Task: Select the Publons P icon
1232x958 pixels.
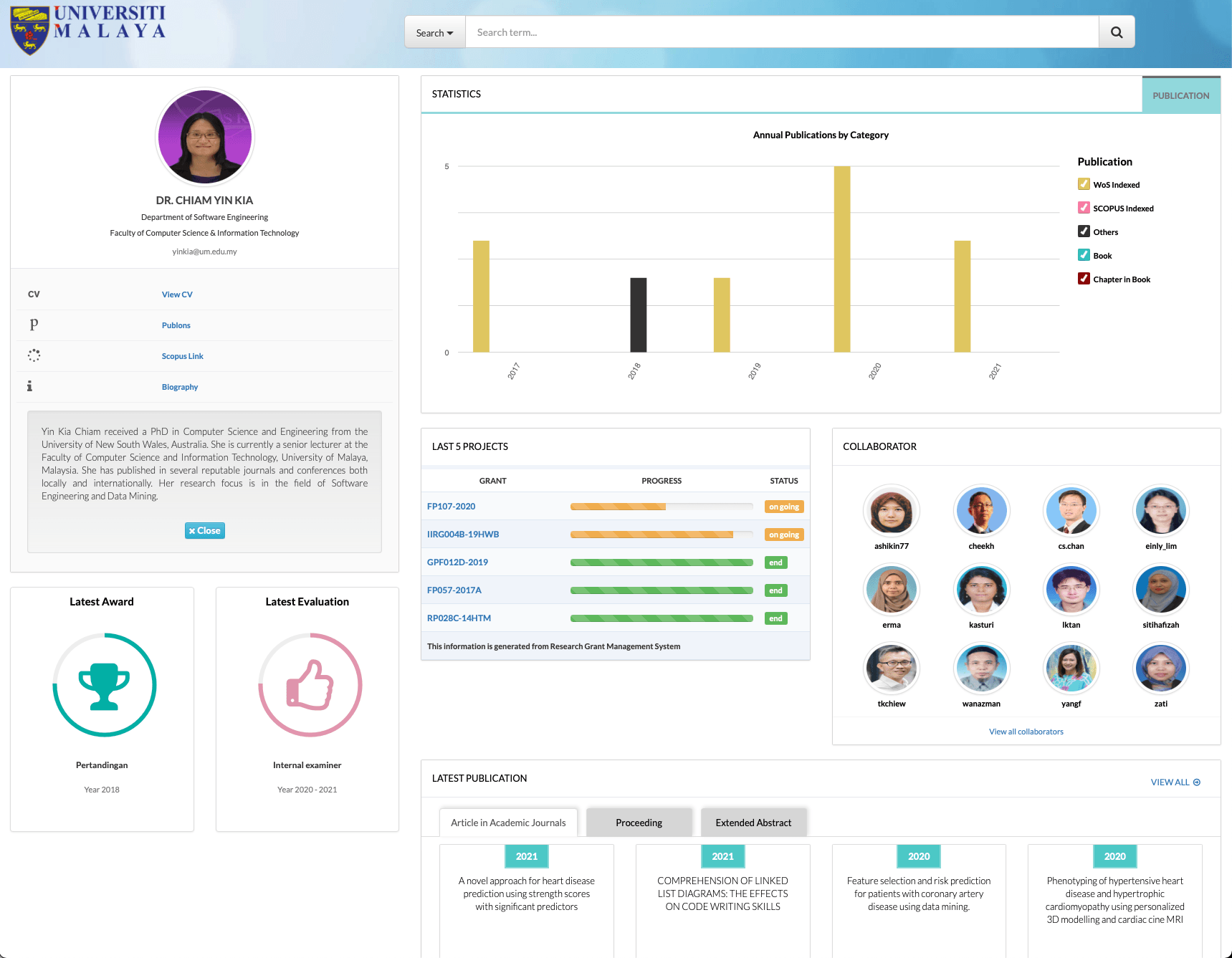Action: tap(33, 325)
